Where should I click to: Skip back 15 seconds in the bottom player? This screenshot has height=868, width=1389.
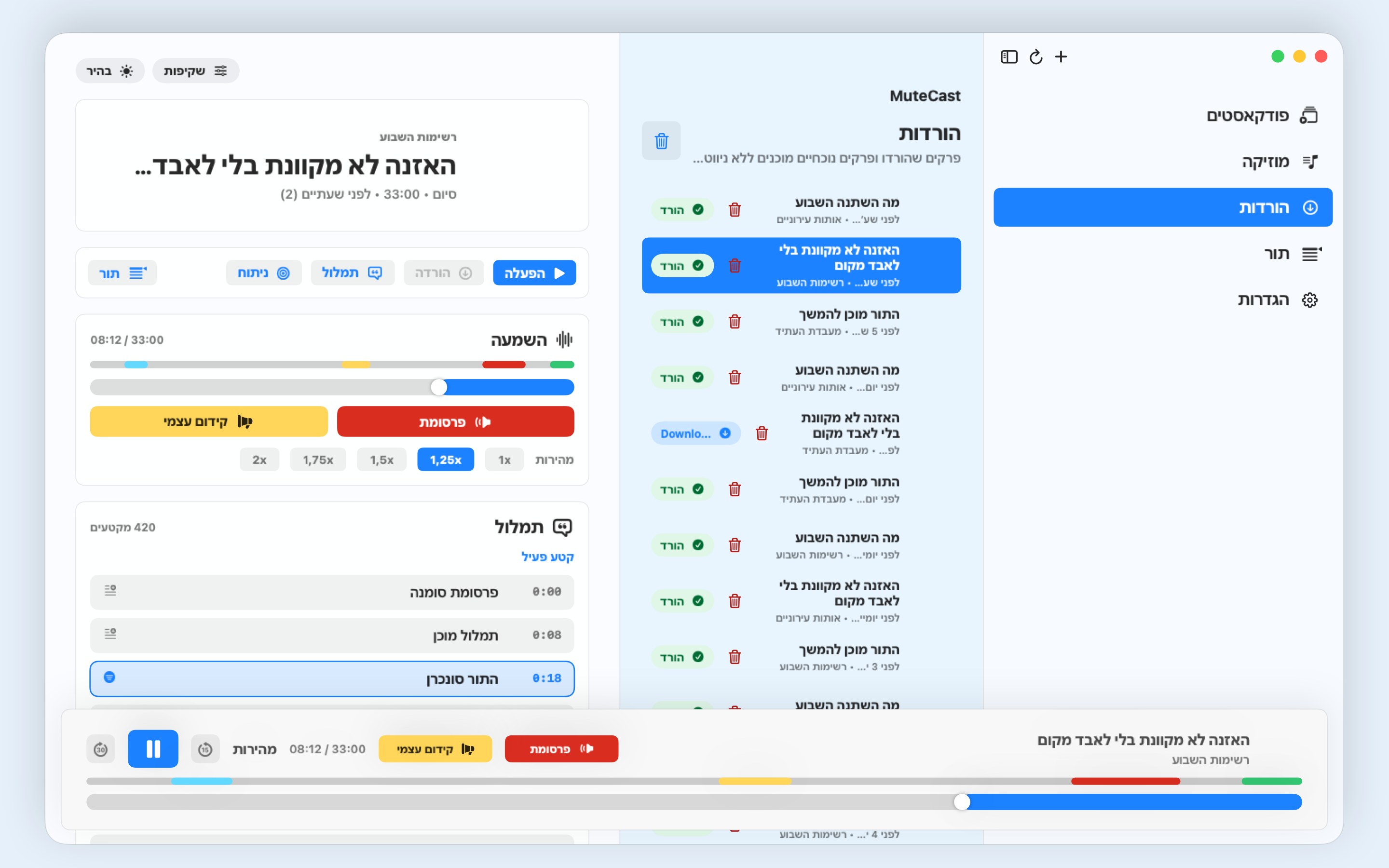click(205, 748)
